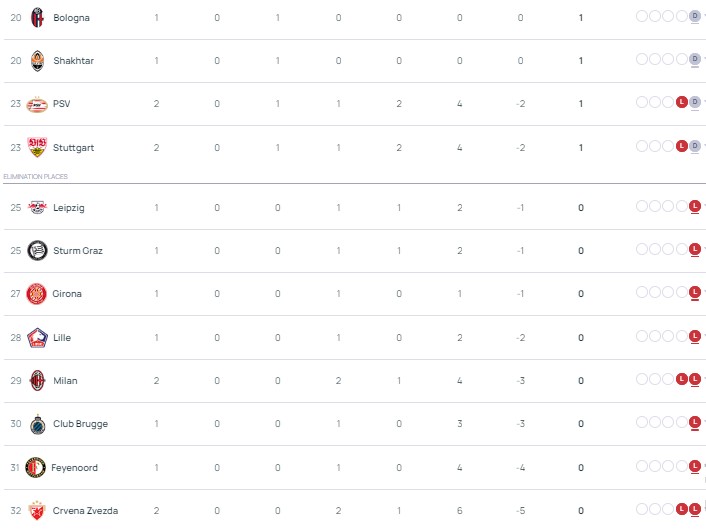706x532 pixels.
Task: Click the Bologna club crest
Action: coord(37,17)
